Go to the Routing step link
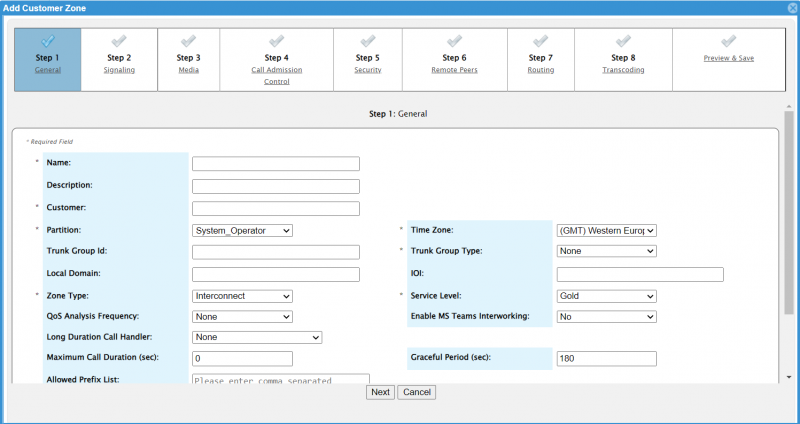The image size is (800, 424). (541, 70)
